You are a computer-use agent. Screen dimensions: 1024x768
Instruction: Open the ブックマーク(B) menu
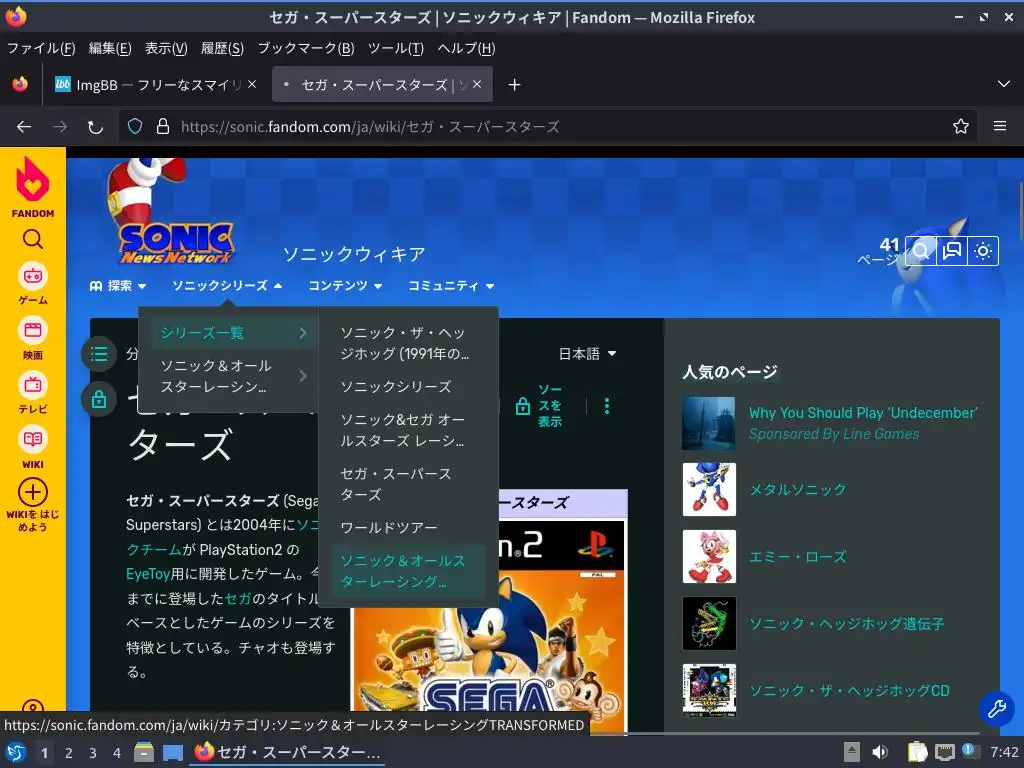tap(306, 48)
